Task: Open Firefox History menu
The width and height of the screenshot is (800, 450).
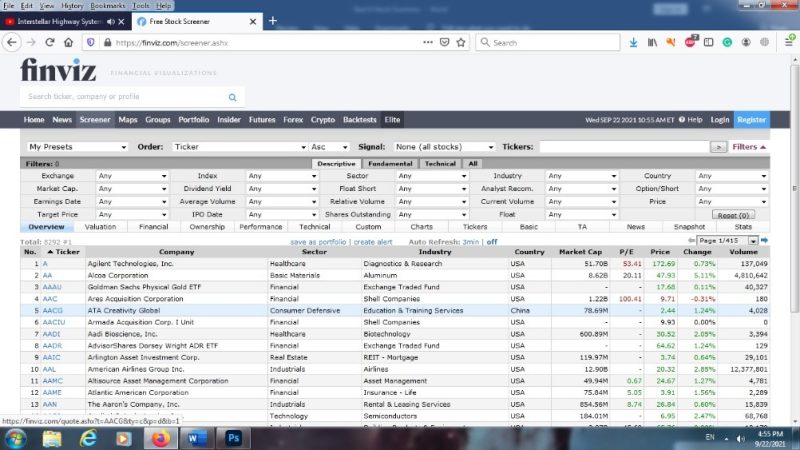Action: coord(72,6)
